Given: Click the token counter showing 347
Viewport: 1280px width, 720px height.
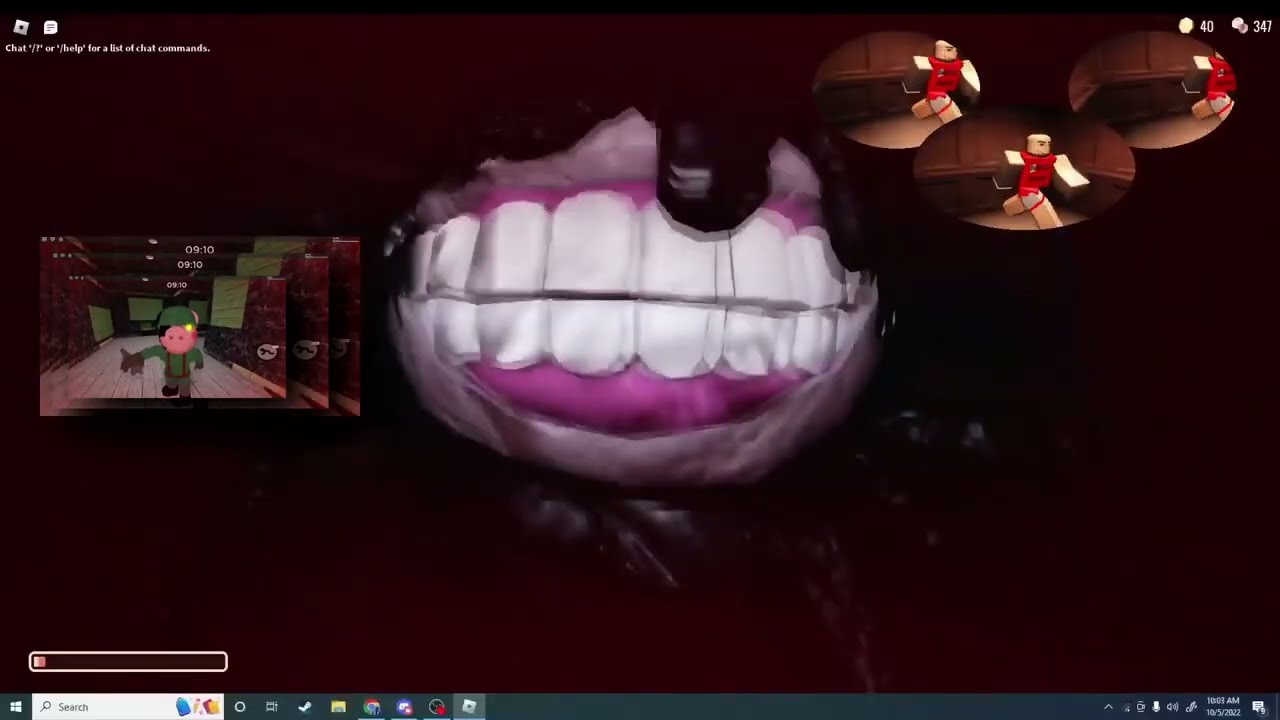Looking at the screenshot, I should [1252, 26].
